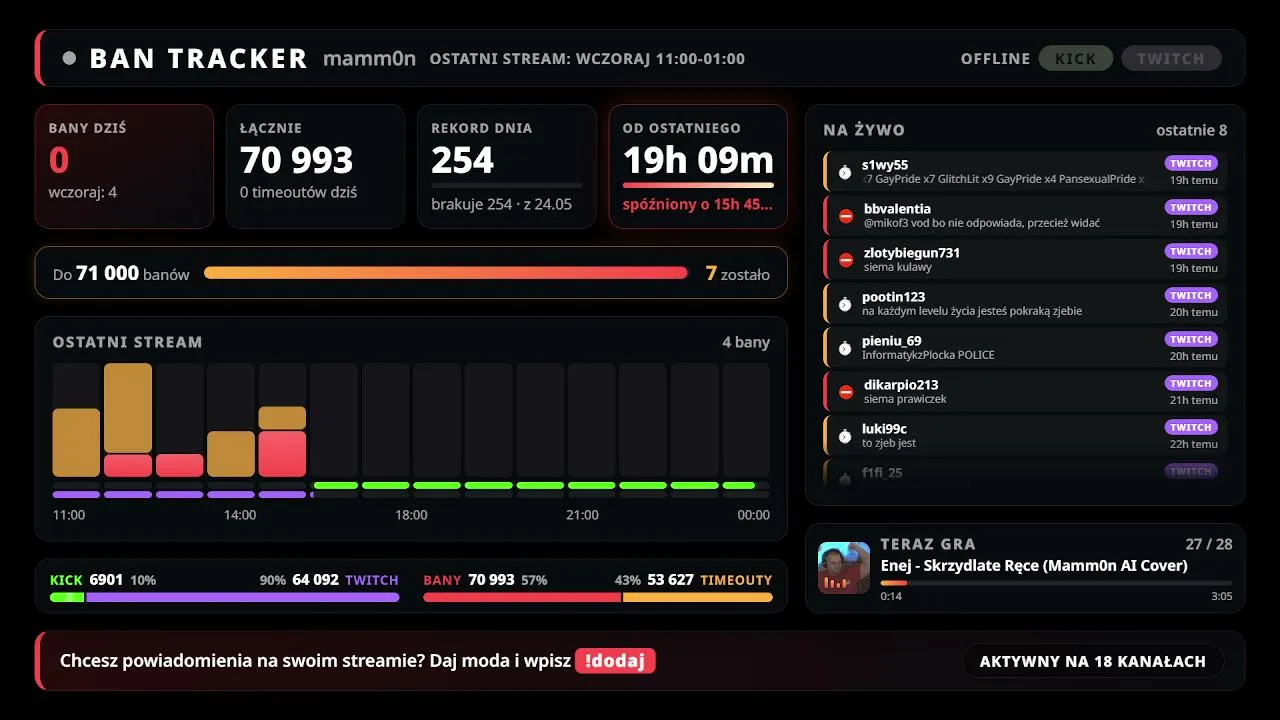Click the song title Enej - Skrzydlate Ręce

[1034, 566]
